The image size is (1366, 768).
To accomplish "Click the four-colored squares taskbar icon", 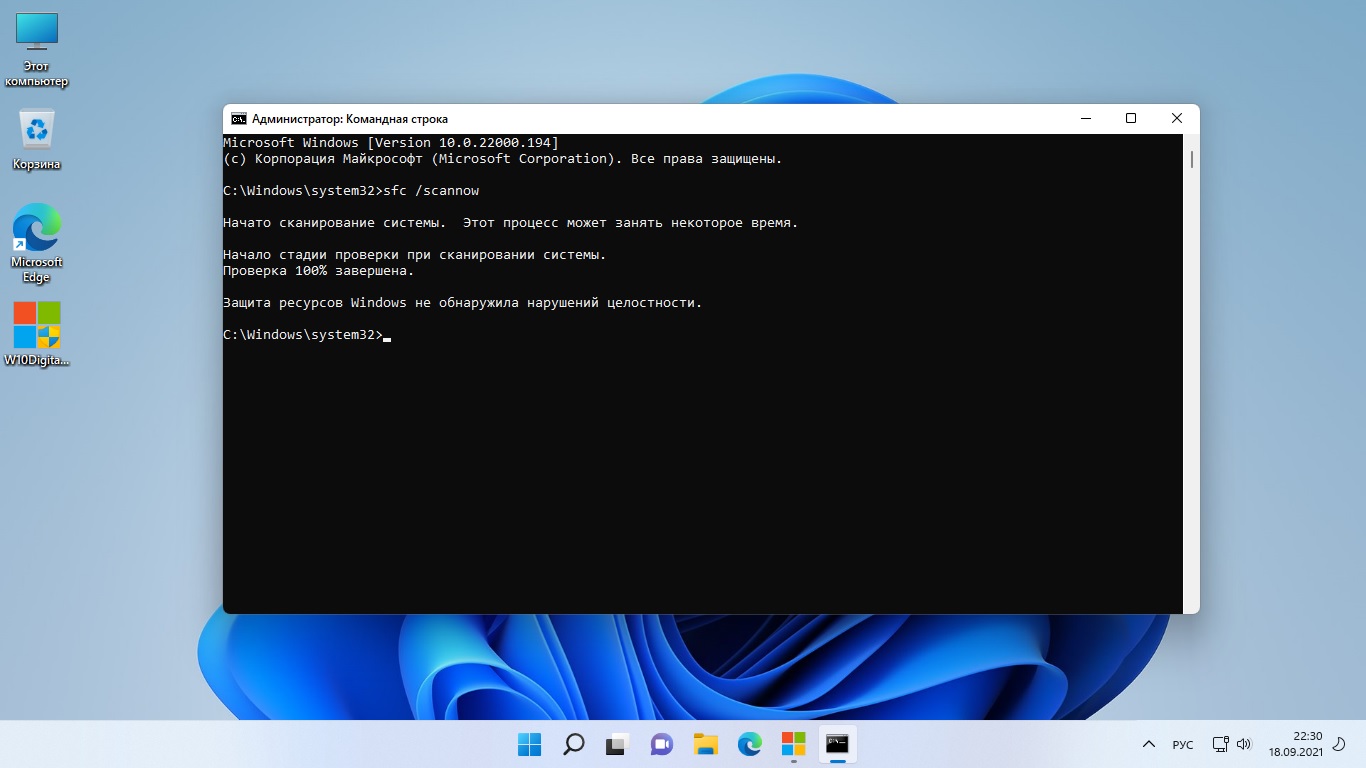I will [794, 744].
